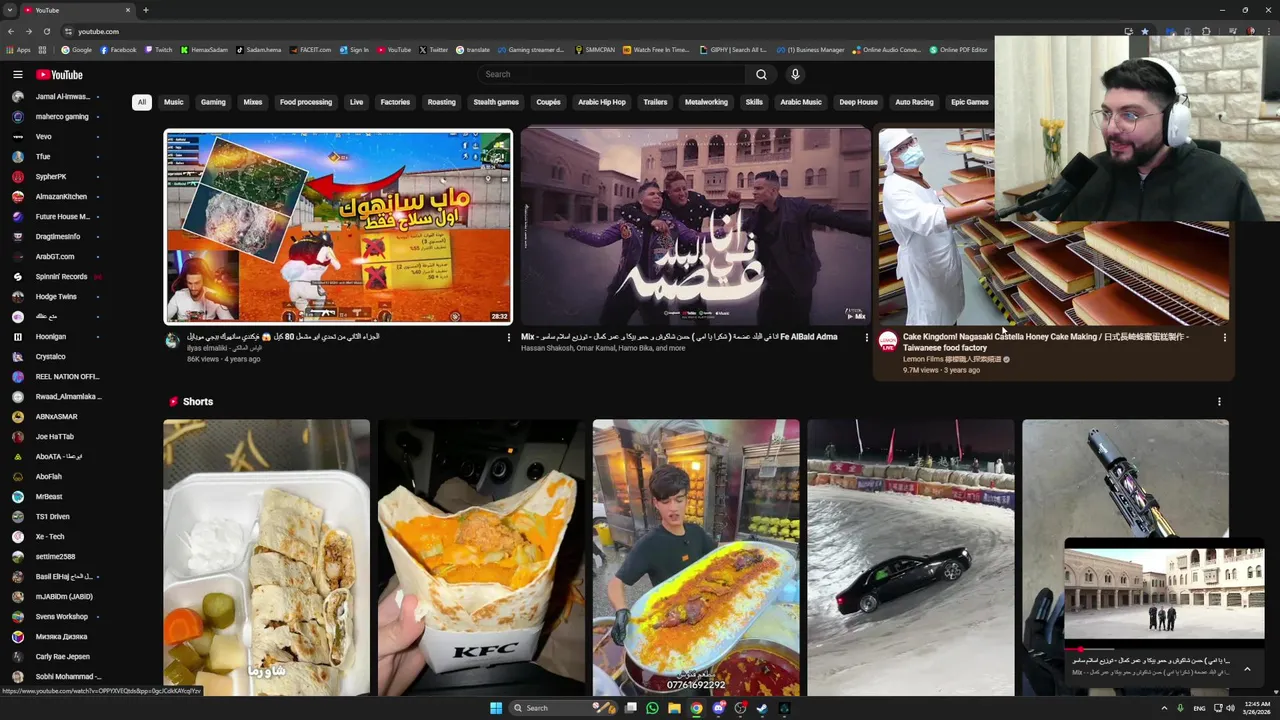The width and height of the screenshot is (1280, 720).
Task: Select the Live filter chip
Action: pyautogui.click(x=356, y=102)
